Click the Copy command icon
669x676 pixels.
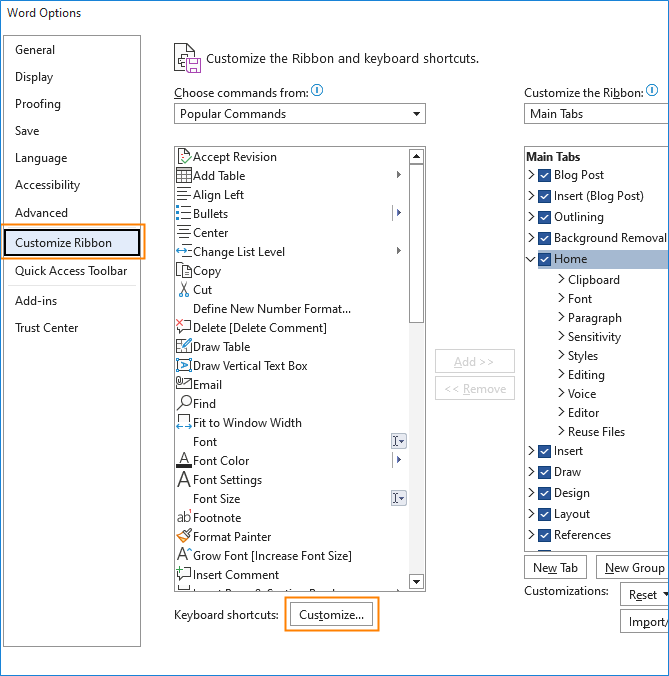click(x=184, y=270)
